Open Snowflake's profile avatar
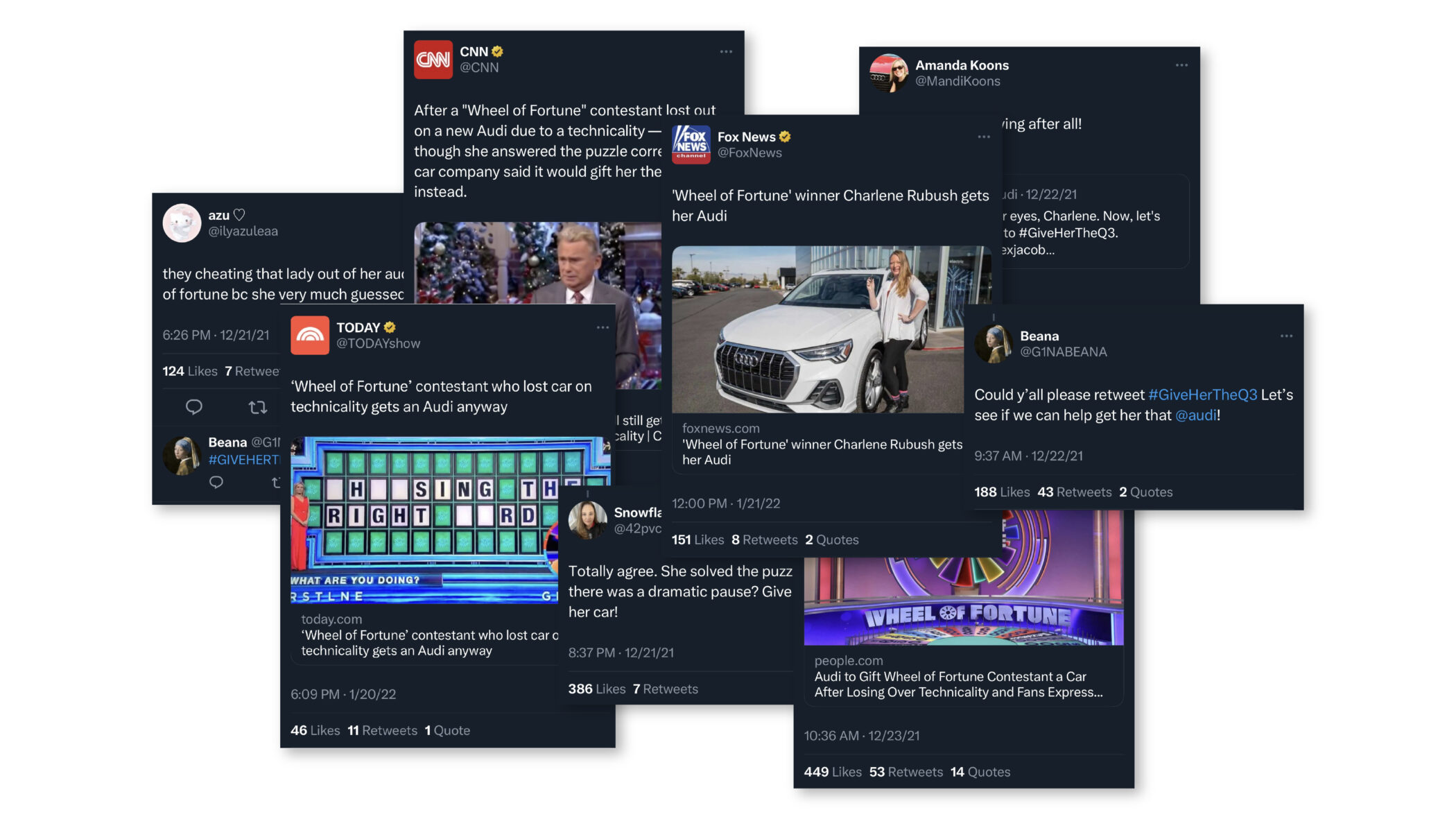The image size is (1456, 819). 587,520
